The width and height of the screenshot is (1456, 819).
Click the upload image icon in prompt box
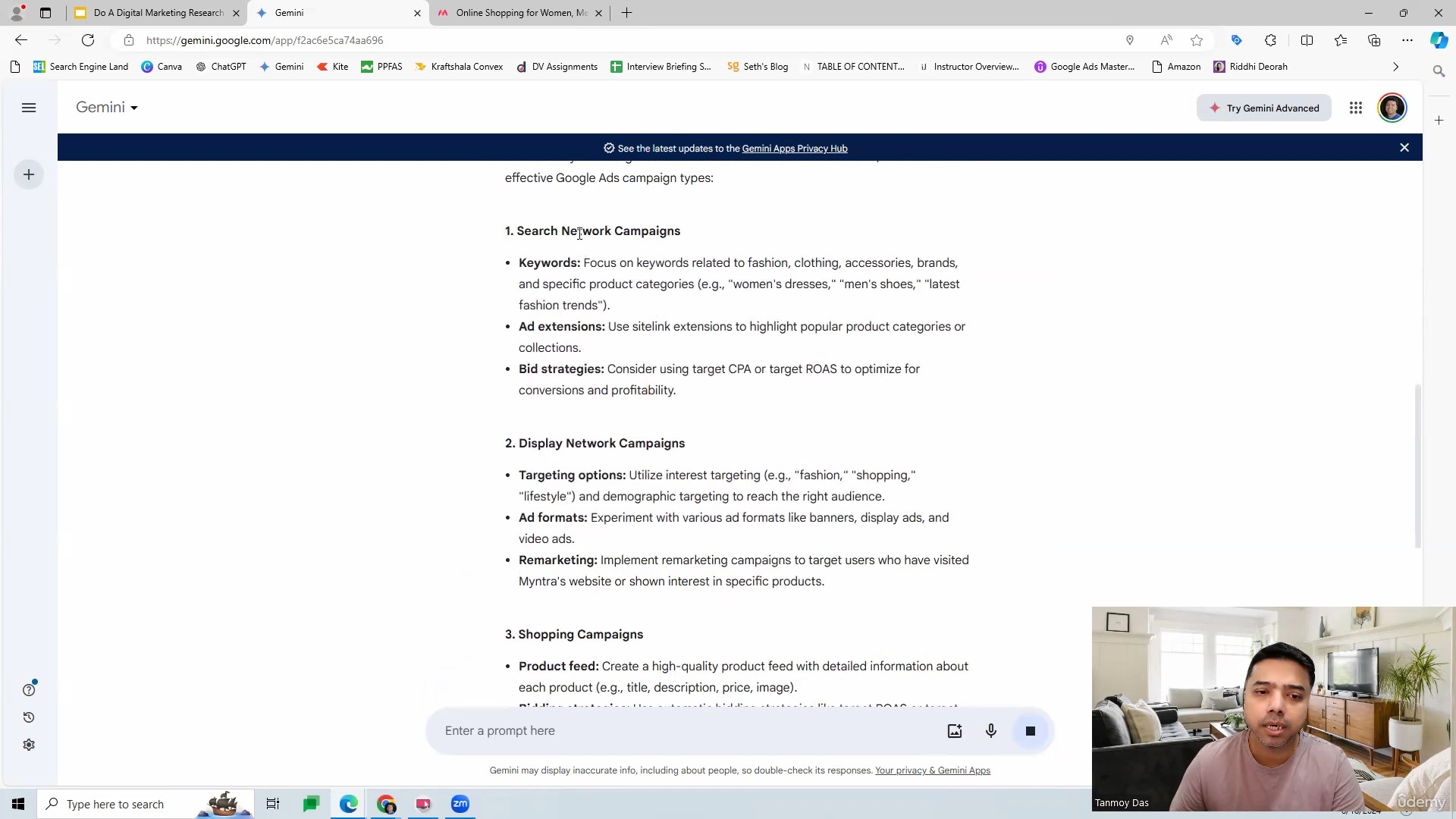click(x=955, y=731)
